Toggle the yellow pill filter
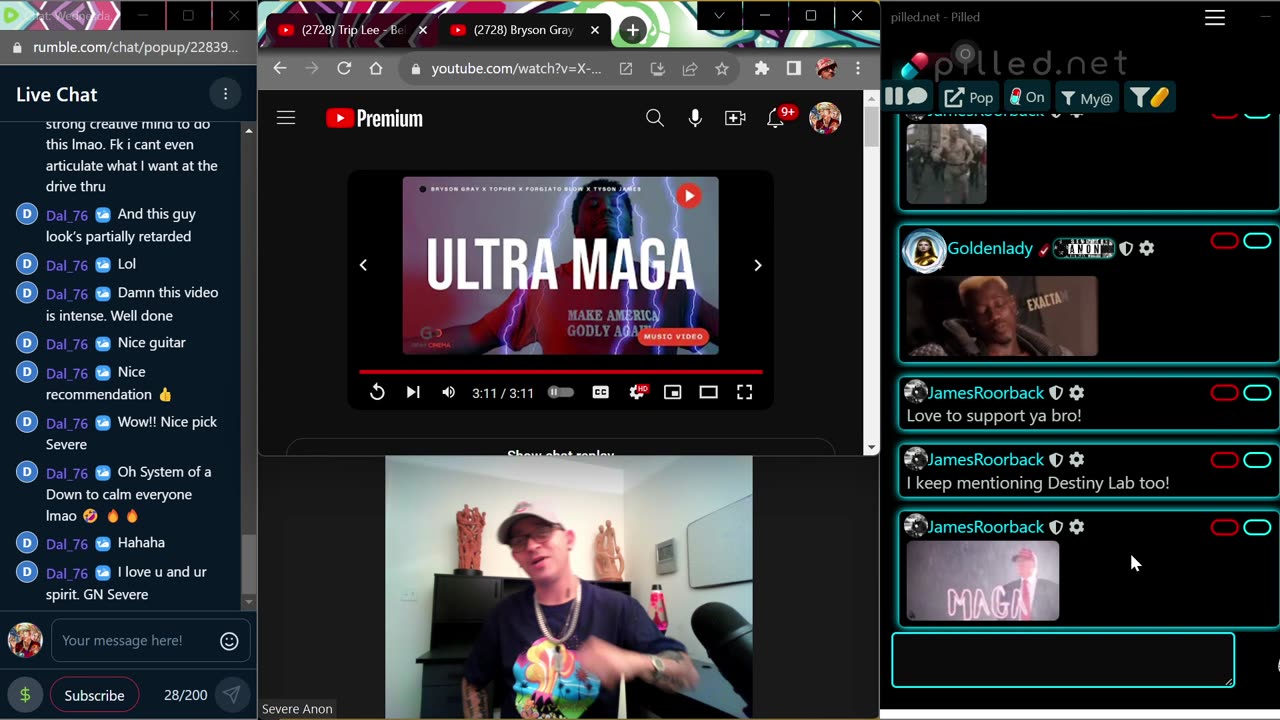The image size is (1280, 720). 1149,97
